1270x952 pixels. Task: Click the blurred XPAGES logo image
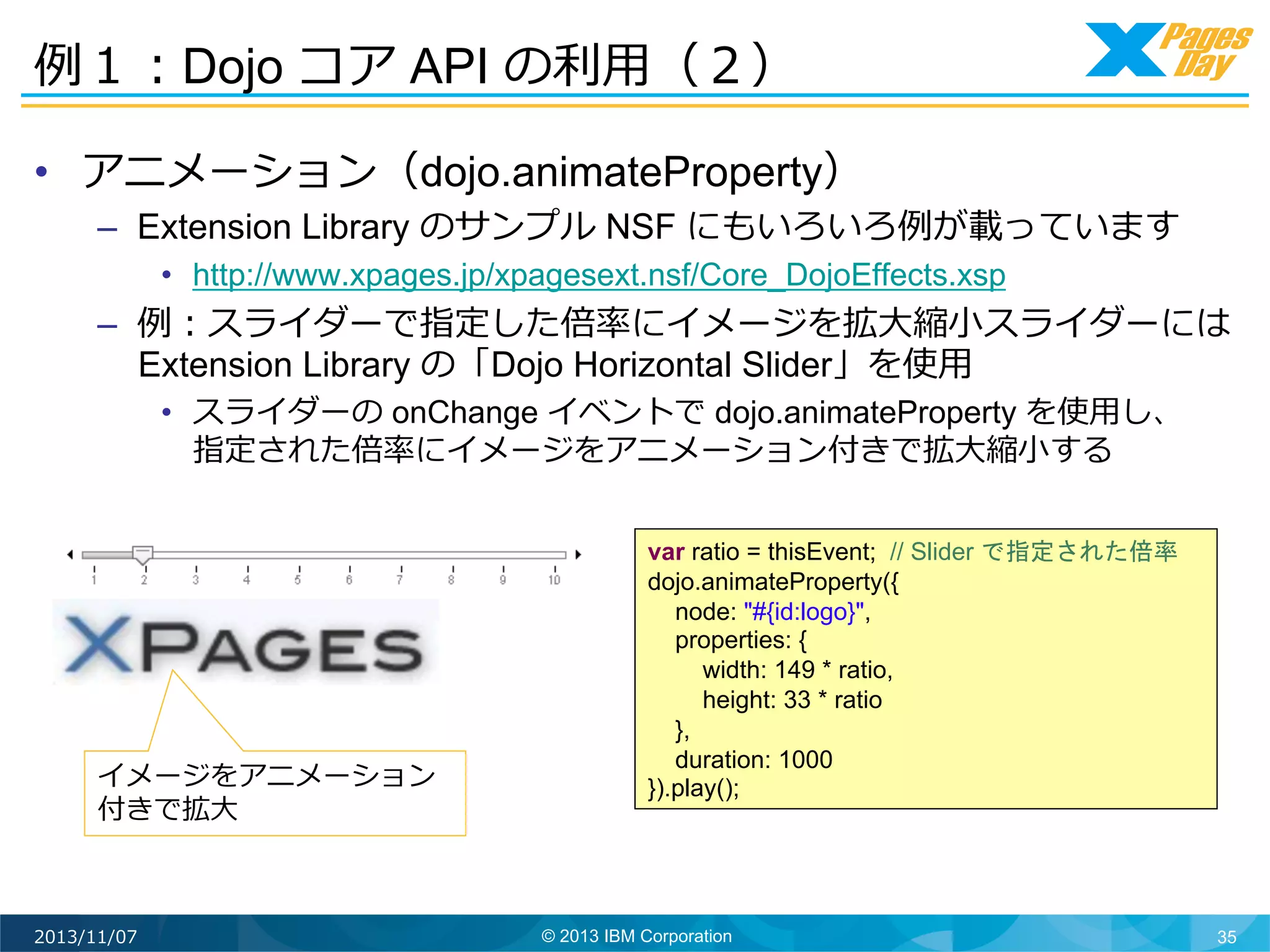246,643
